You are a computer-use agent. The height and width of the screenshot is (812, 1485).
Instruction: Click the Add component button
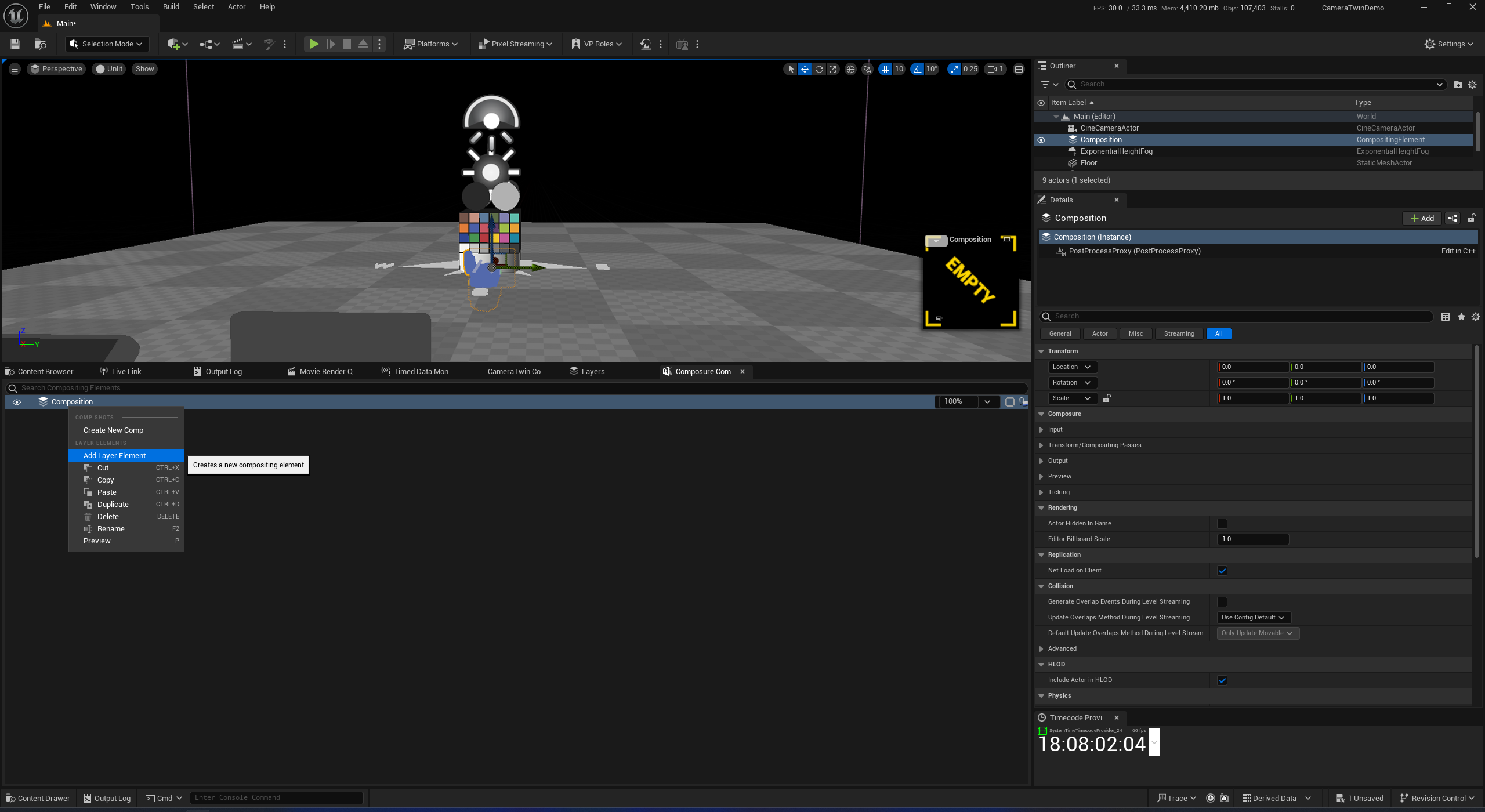click(x=1422, y=219)
